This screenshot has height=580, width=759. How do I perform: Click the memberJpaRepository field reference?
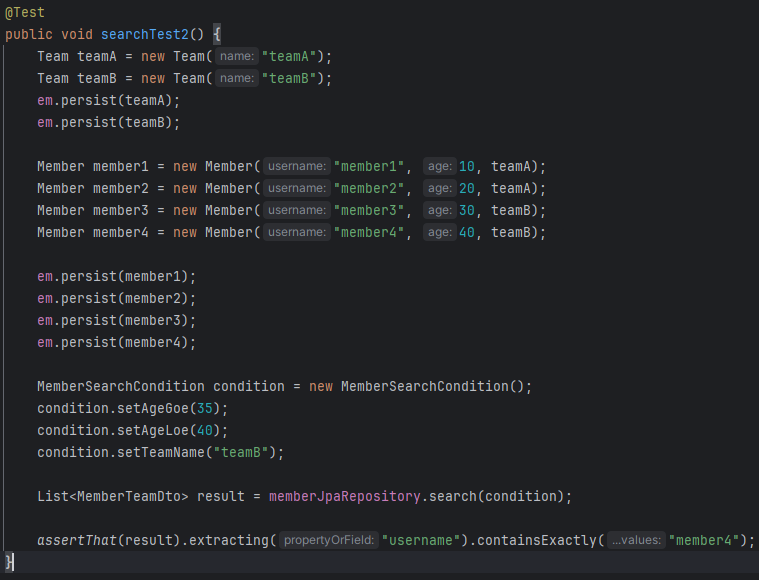tap(345, 497)
